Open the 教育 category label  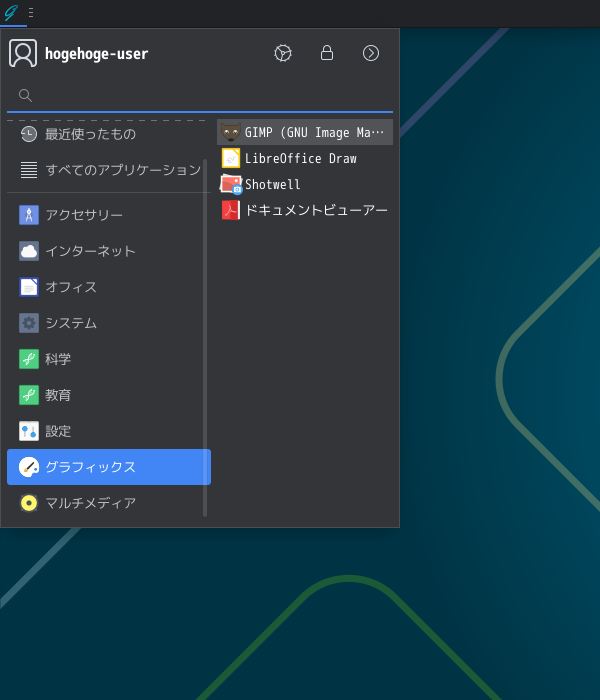click(x=58, y=395)
